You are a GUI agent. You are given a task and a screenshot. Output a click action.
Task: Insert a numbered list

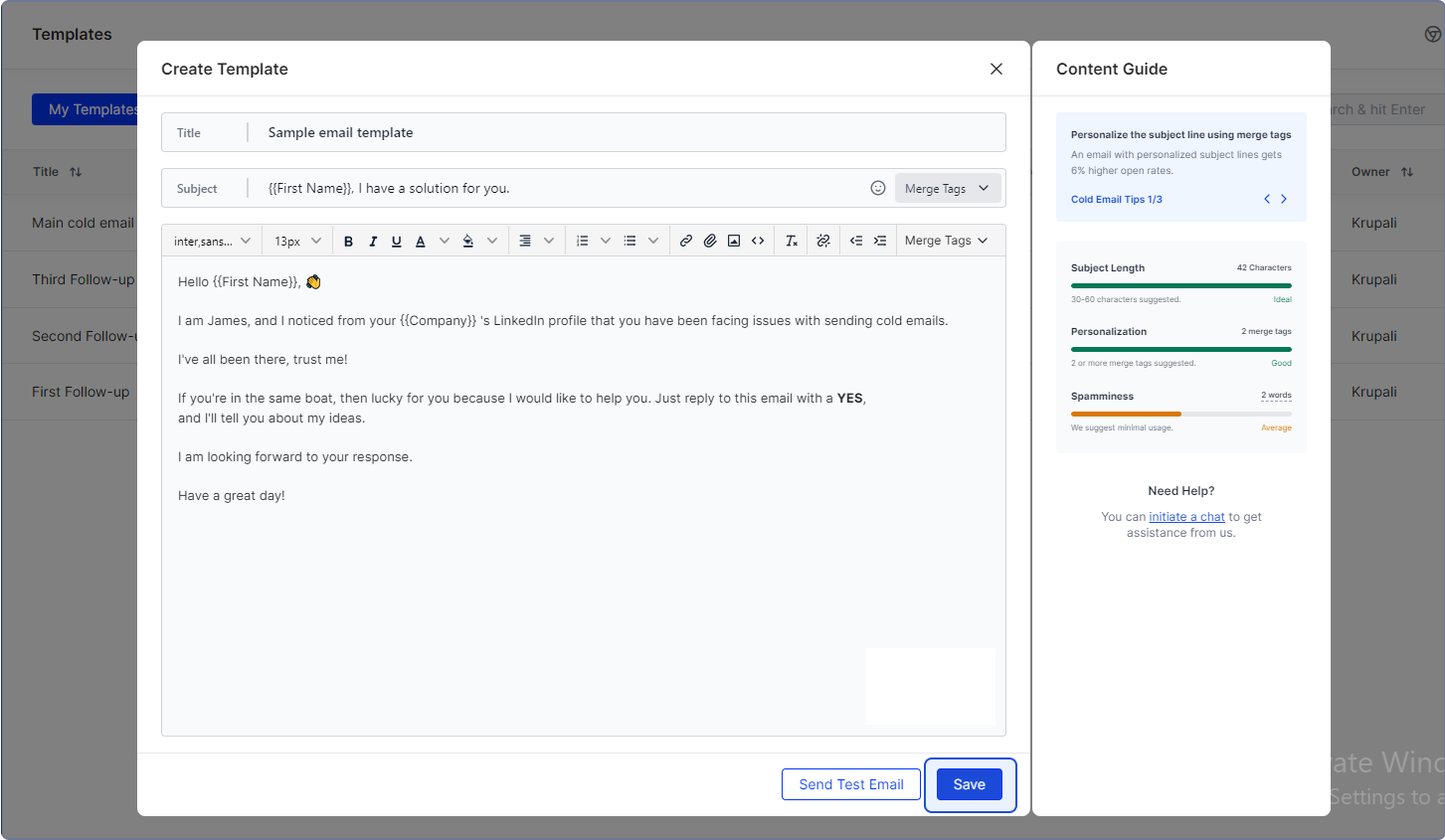click(582, 241)
